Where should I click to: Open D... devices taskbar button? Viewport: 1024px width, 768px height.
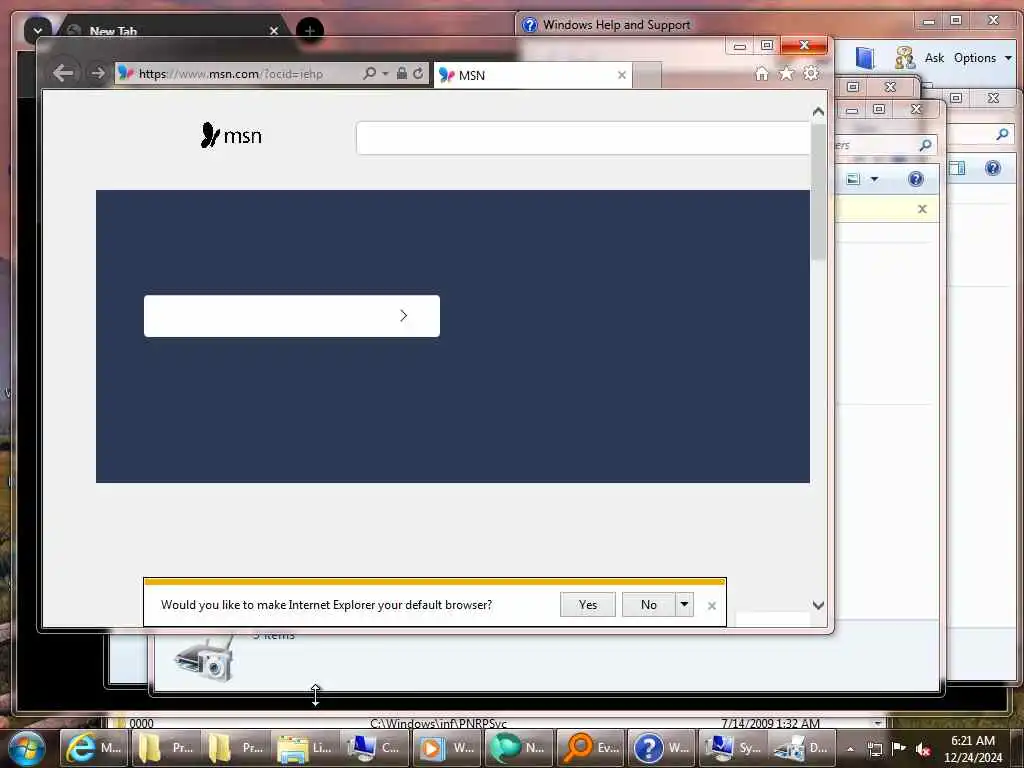click(801, 748)
